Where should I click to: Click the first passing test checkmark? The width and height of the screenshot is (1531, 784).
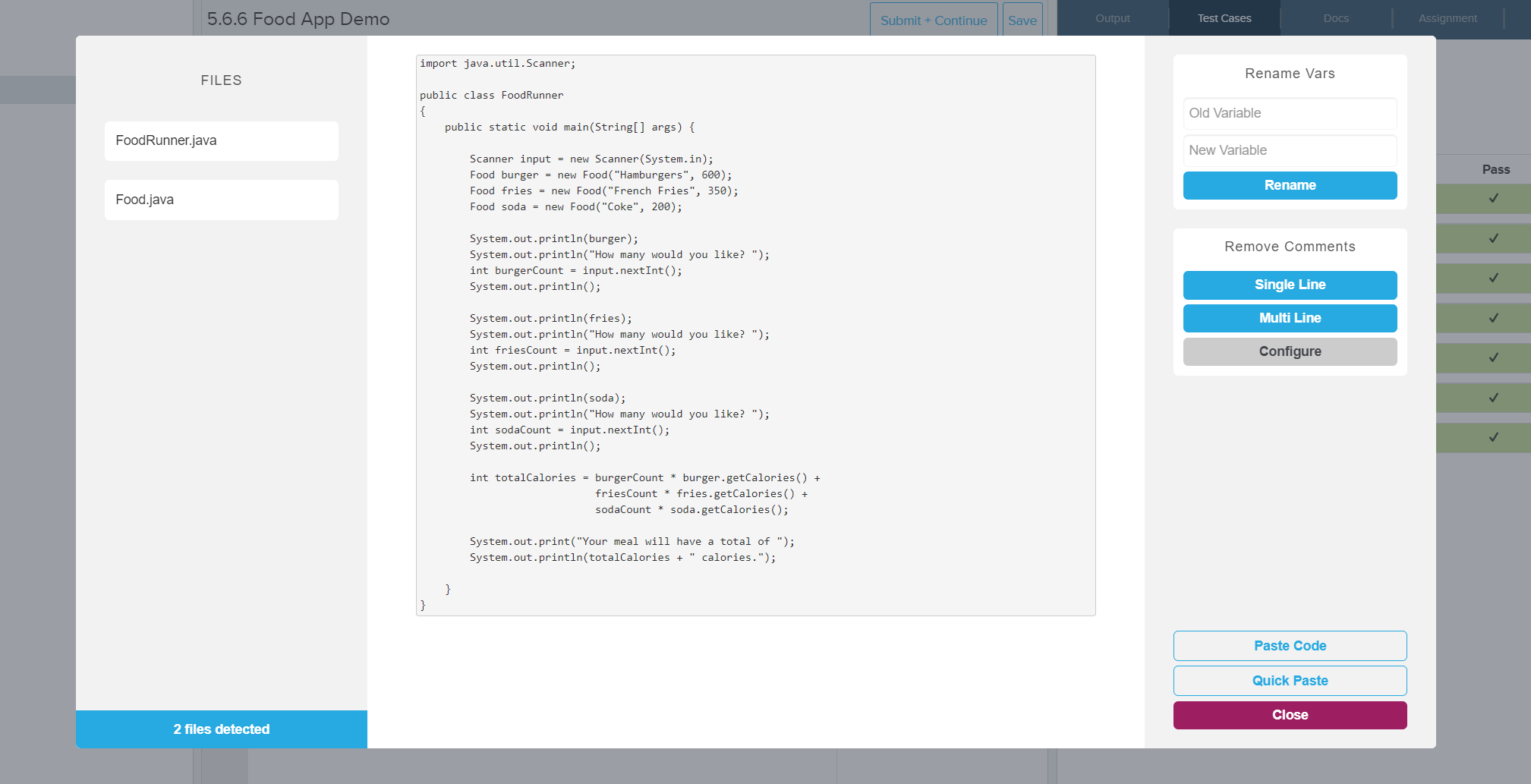point(1494,198)
